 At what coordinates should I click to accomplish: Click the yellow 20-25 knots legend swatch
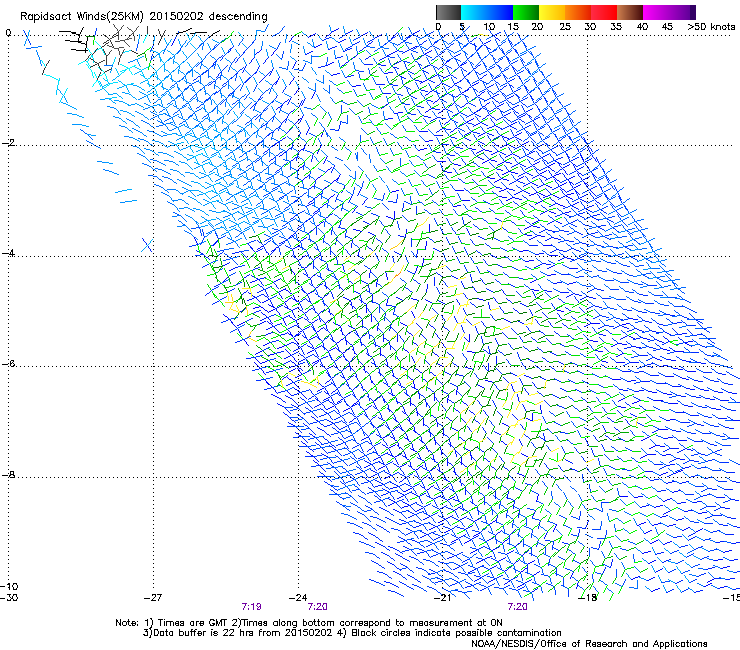pos(552,12)
